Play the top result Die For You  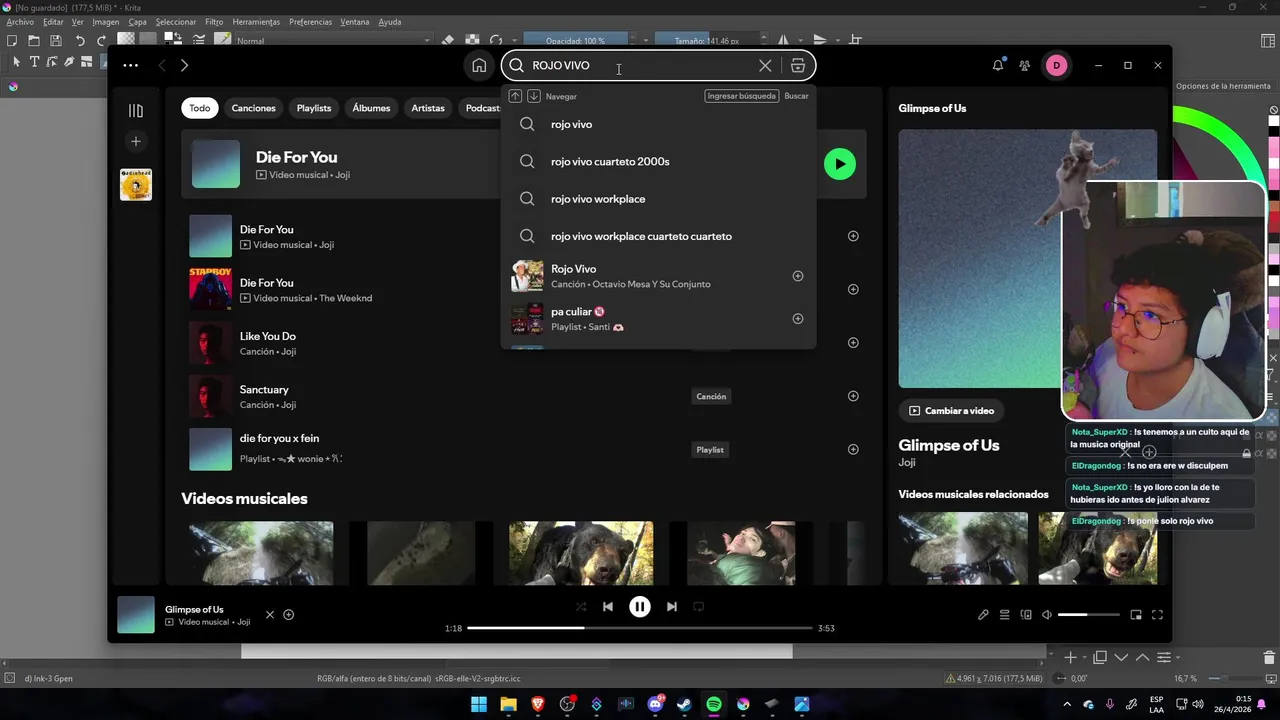(840, 164)
